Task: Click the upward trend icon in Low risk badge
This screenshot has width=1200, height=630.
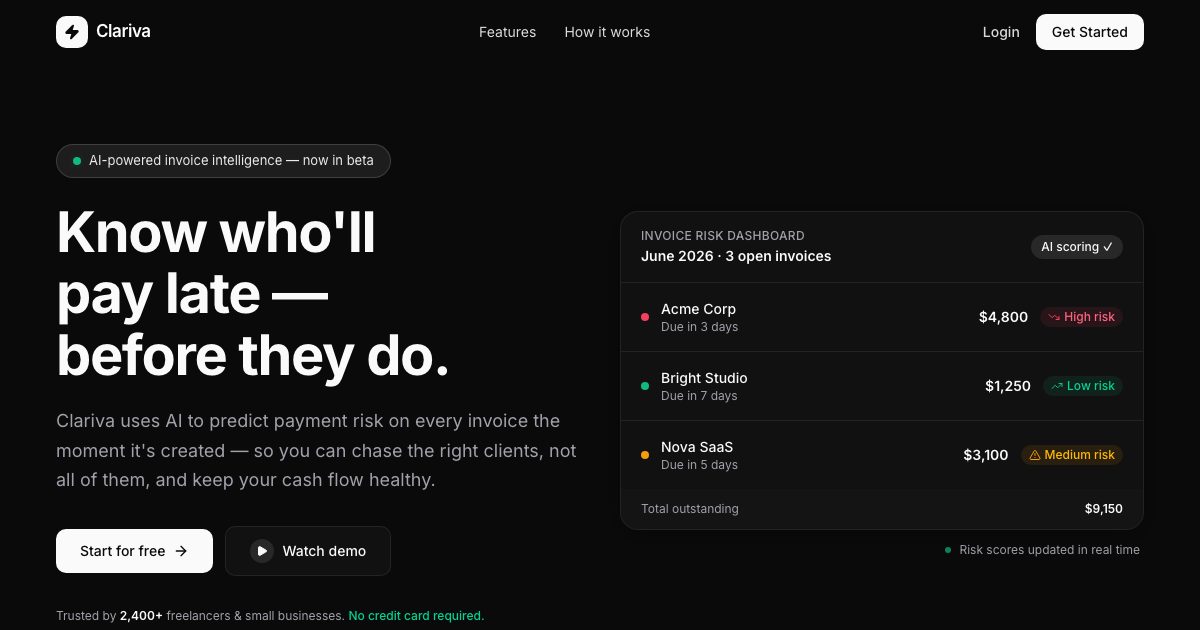Action: pos(1057,386)
